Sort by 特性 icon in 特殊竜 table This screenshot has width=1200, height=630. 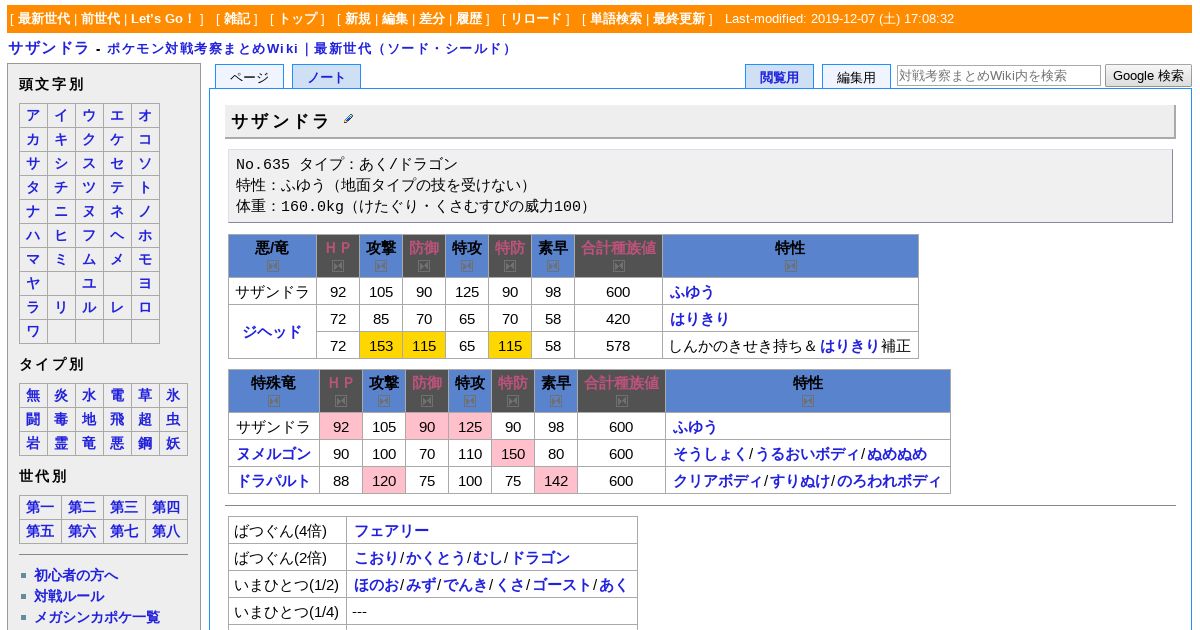(x=808, y=401)
